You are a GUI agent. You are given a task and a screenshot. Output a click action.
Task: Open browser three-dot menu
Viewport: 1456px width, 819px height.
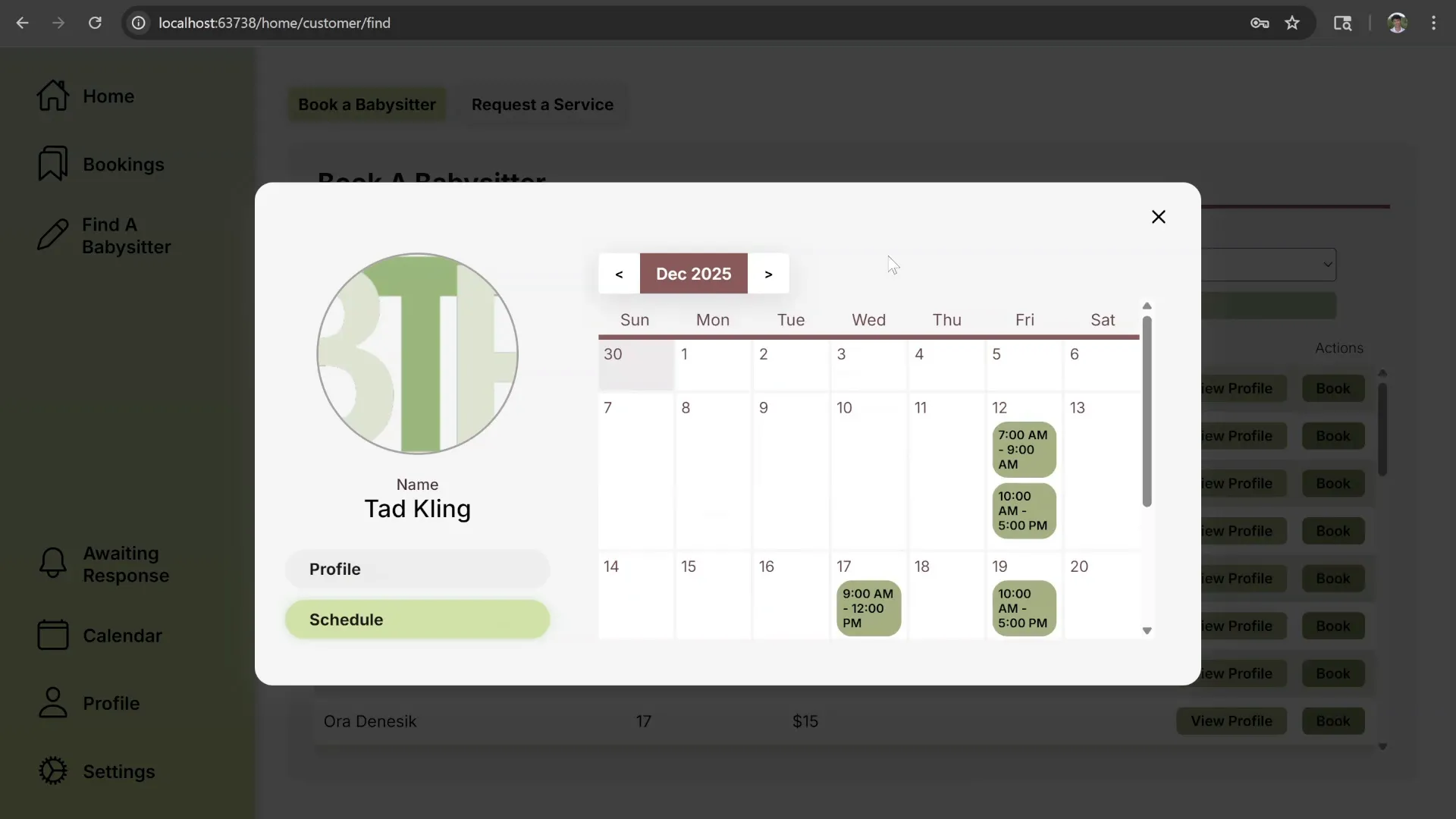point(1433,23)
